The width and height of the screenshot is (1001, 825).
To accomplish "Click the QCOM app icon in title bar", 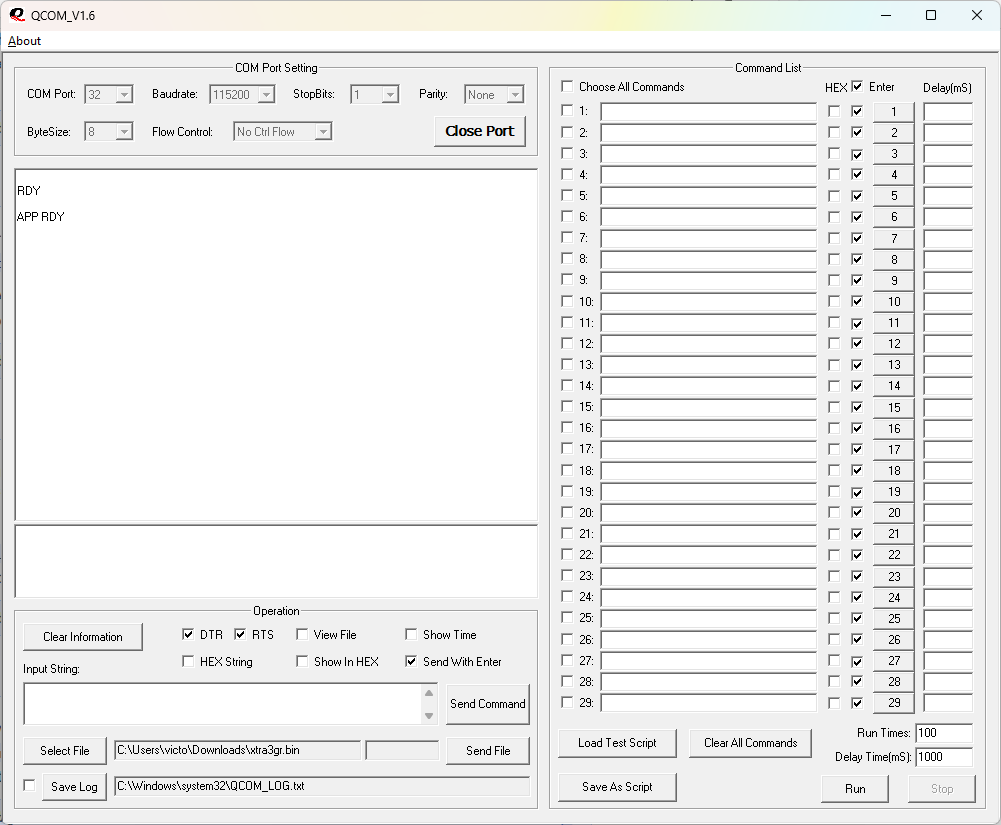I will click(x=16, y=15).
